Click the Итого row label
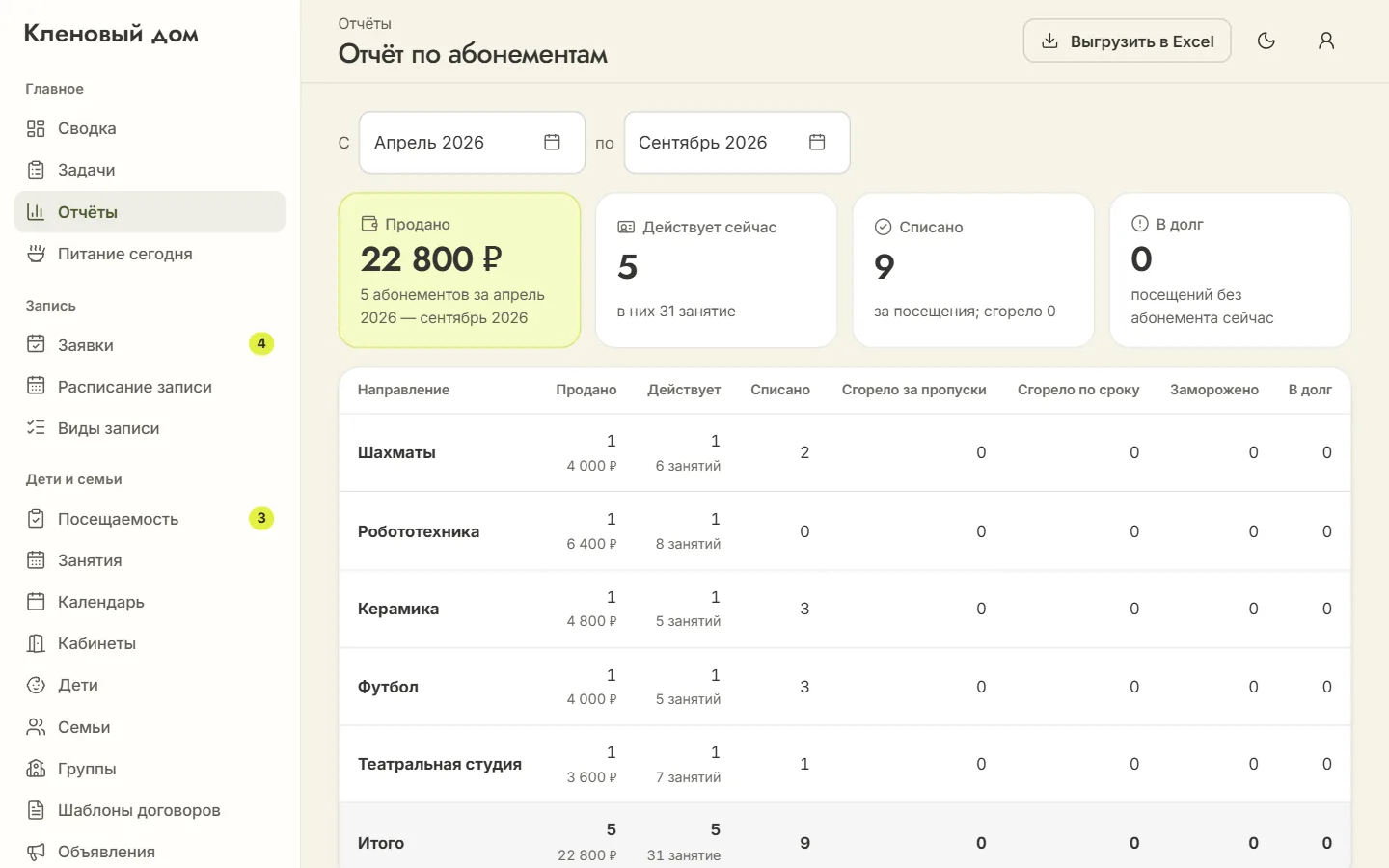This screenshot has height=868, width=1389. pos(381,843)
